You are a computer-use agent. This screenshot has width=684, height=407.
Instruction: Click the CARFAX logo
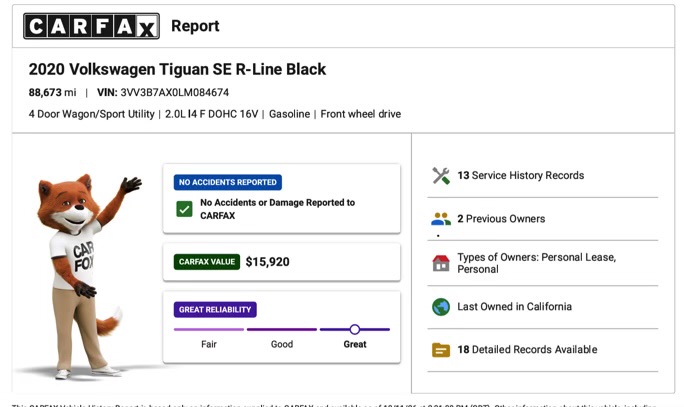click(x=91, y=26)
